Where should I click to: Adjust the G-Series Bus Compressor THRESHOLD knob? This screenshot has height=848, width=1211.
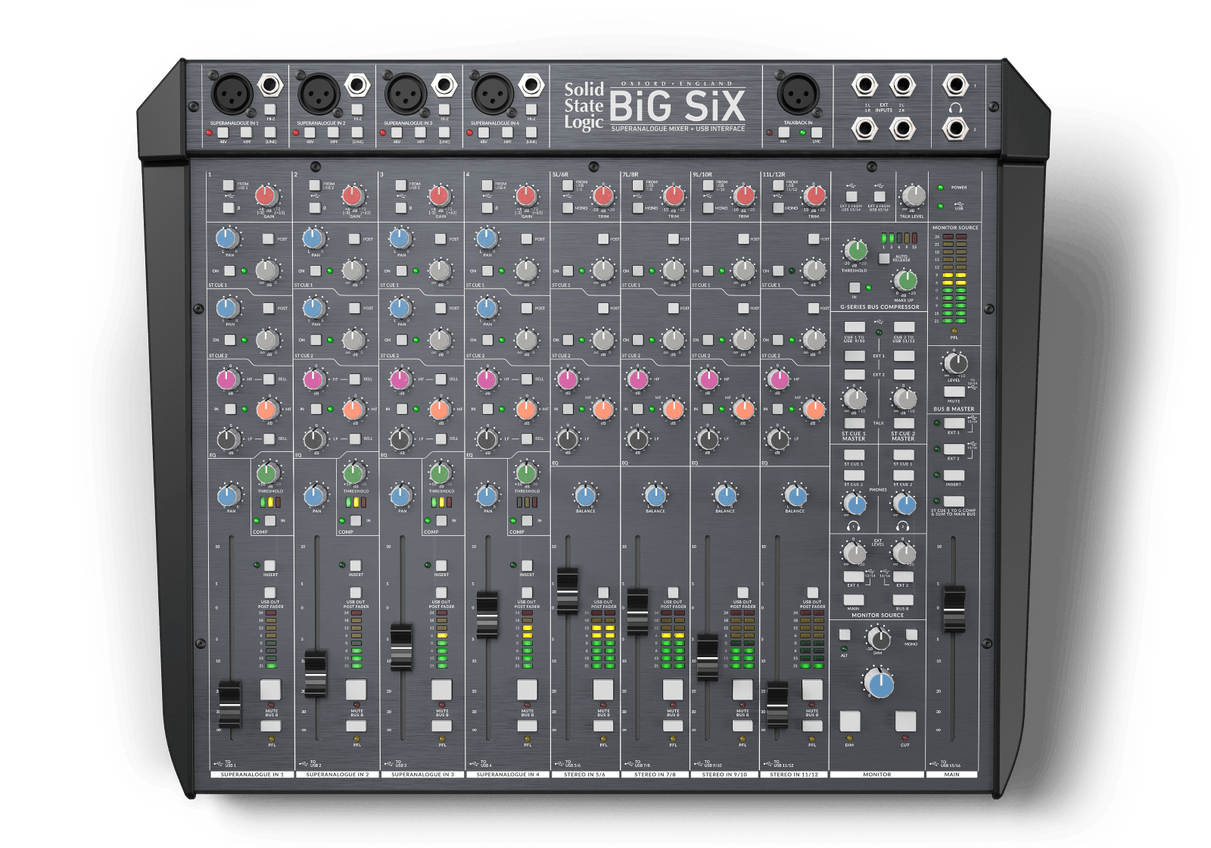[x=856, y=250]
